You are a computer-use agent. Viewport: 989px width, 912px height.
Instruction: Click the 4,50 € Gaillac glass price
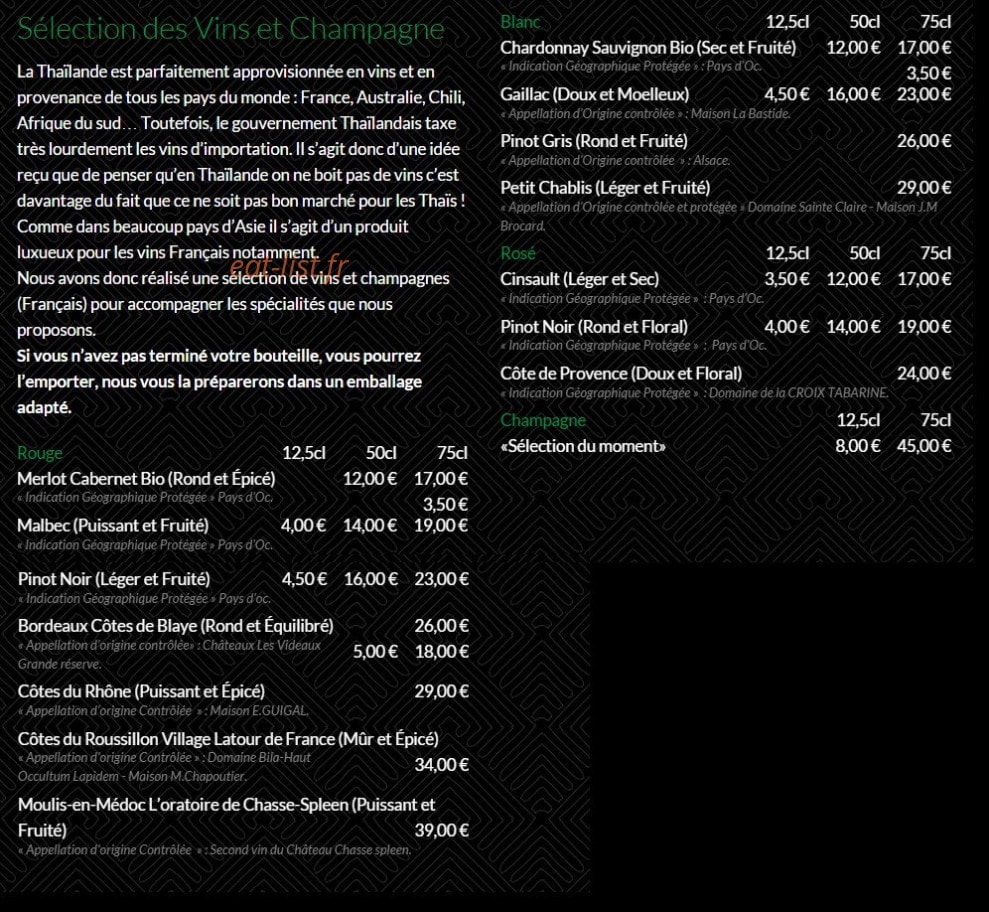point(787,95)
